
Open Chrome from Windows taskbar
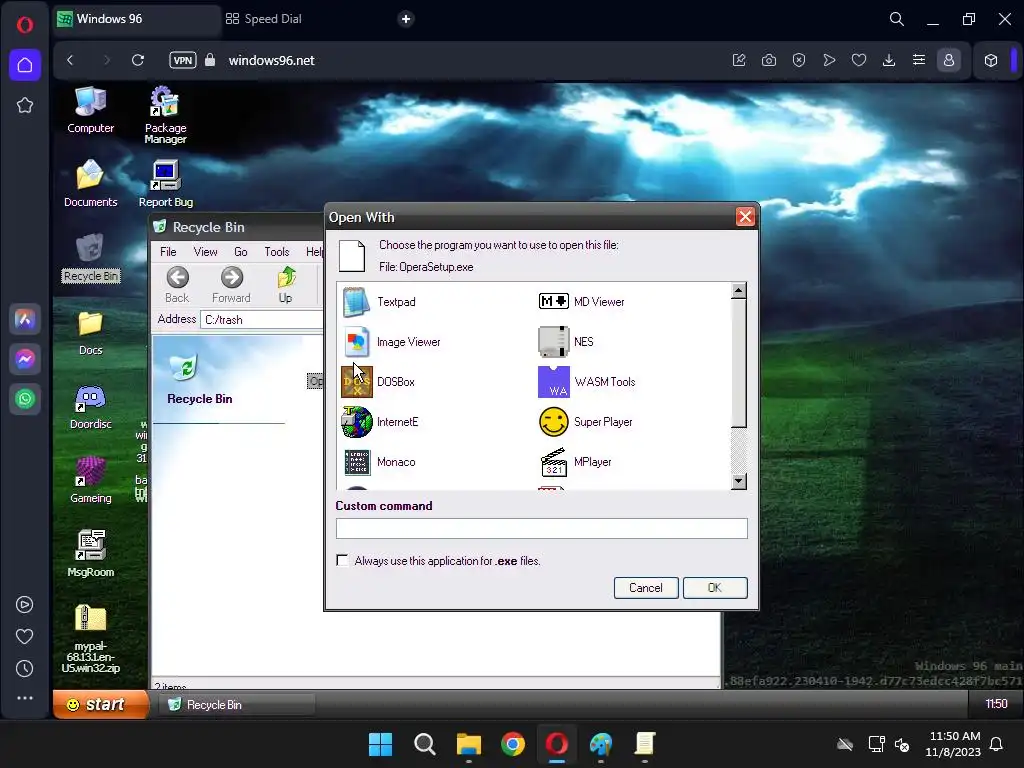(513, 744)
